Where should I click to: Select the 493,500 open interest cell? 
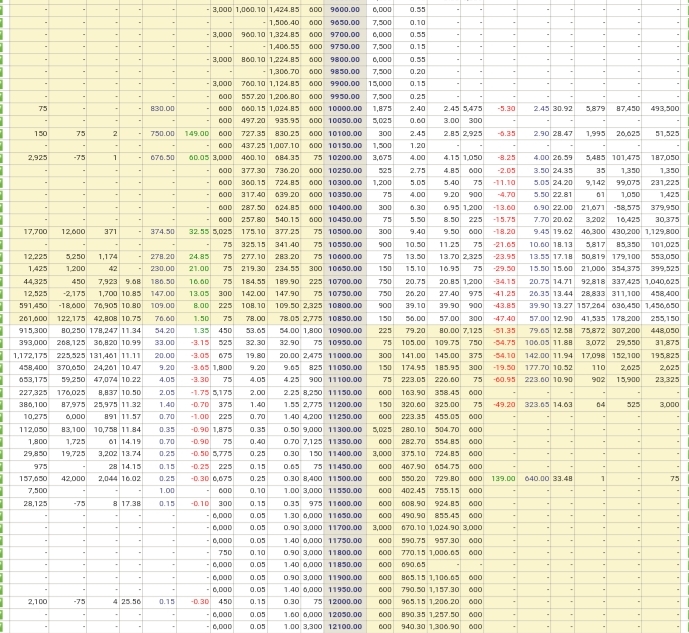click(665, 109)
